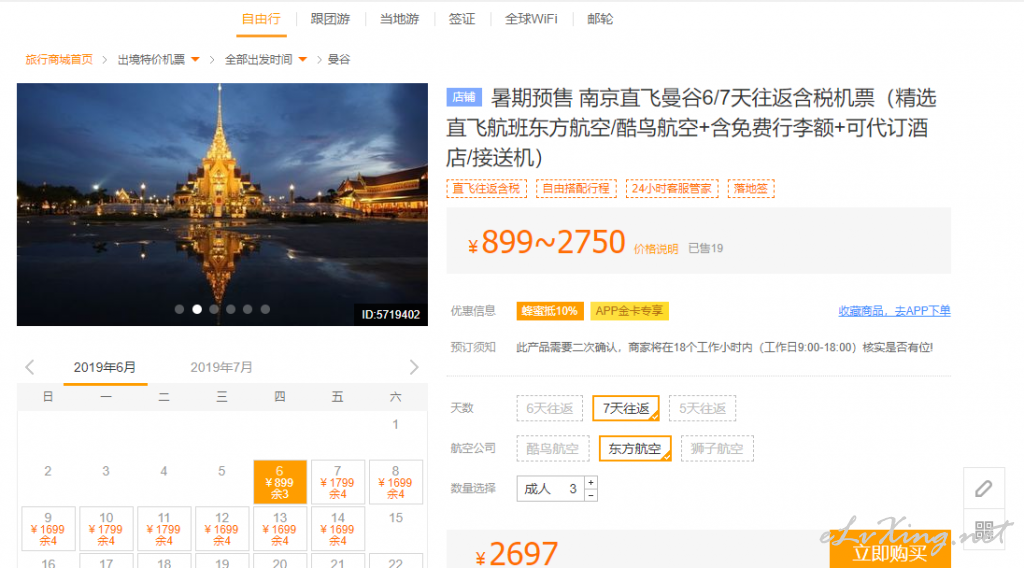Choose 6天往返 option
Screen dimensions: 1024x568
pyautogui.click(x=549, y=409)
